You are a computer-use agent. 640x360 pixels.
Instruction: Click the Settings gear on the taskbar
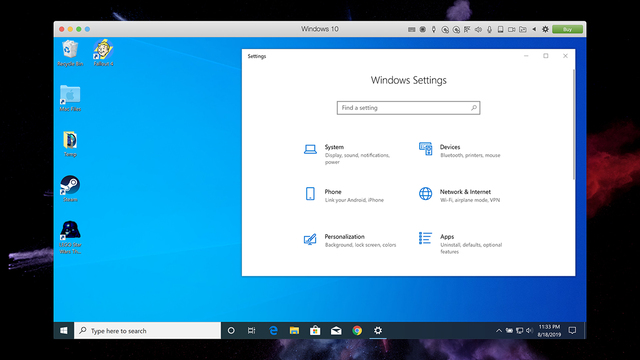click(378, 331)
